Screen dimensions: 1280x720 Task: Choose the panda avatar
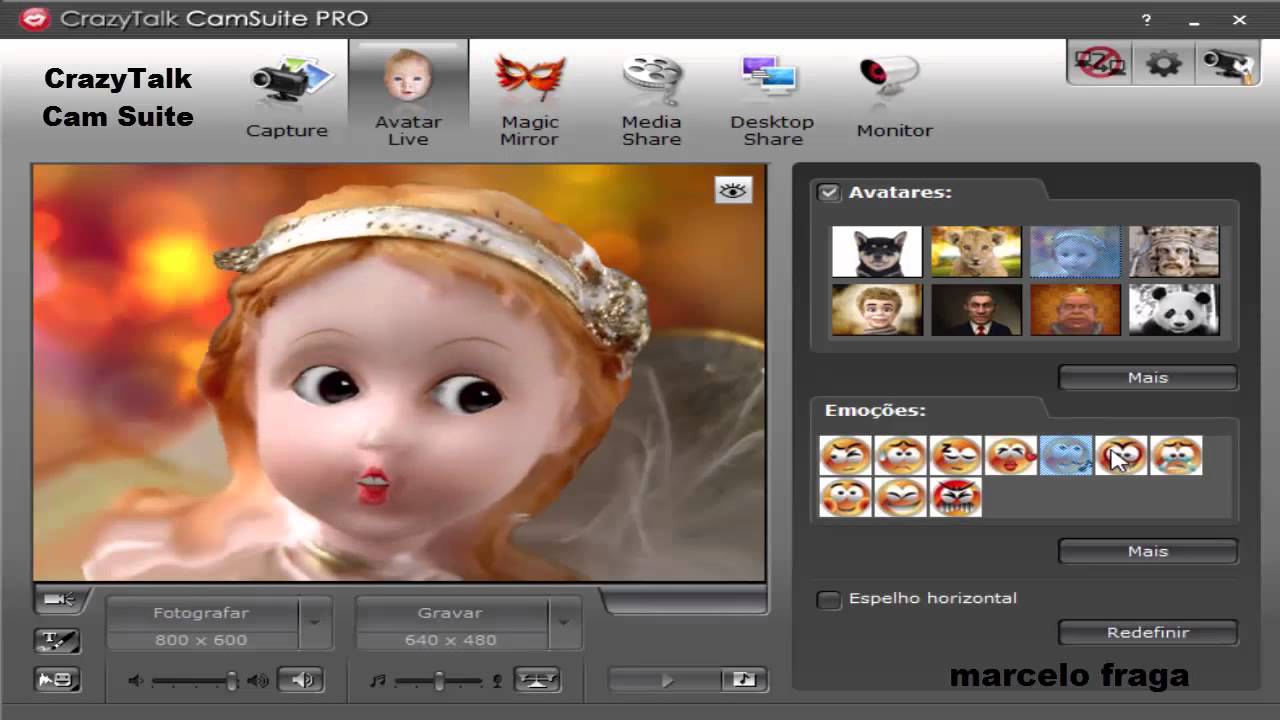1174,309
